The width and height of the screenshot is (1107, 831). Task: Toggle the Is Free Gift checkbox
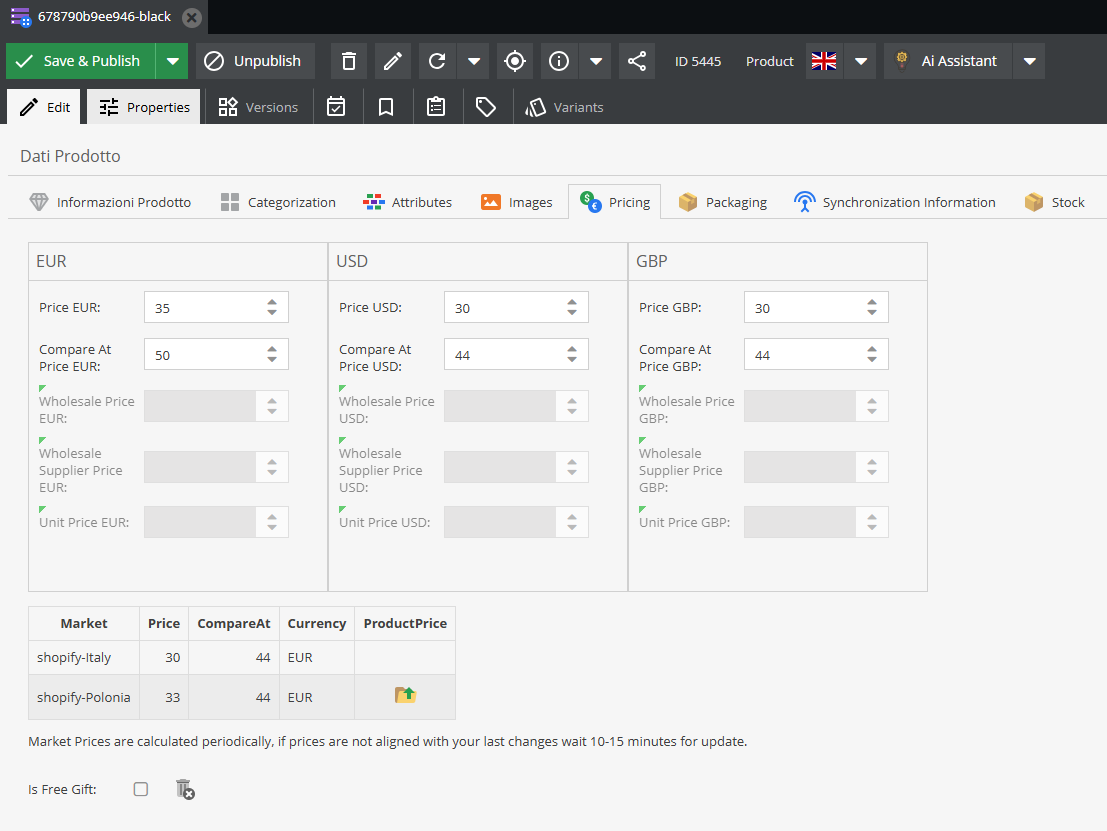click(x=141, y=789)
